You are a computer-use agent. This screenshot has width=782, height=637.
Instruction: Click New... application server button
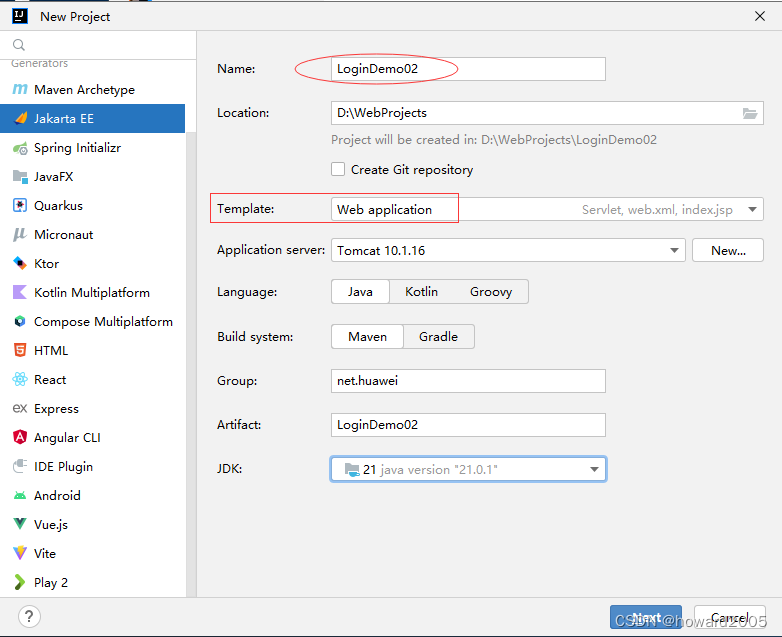tap(728, 250)
